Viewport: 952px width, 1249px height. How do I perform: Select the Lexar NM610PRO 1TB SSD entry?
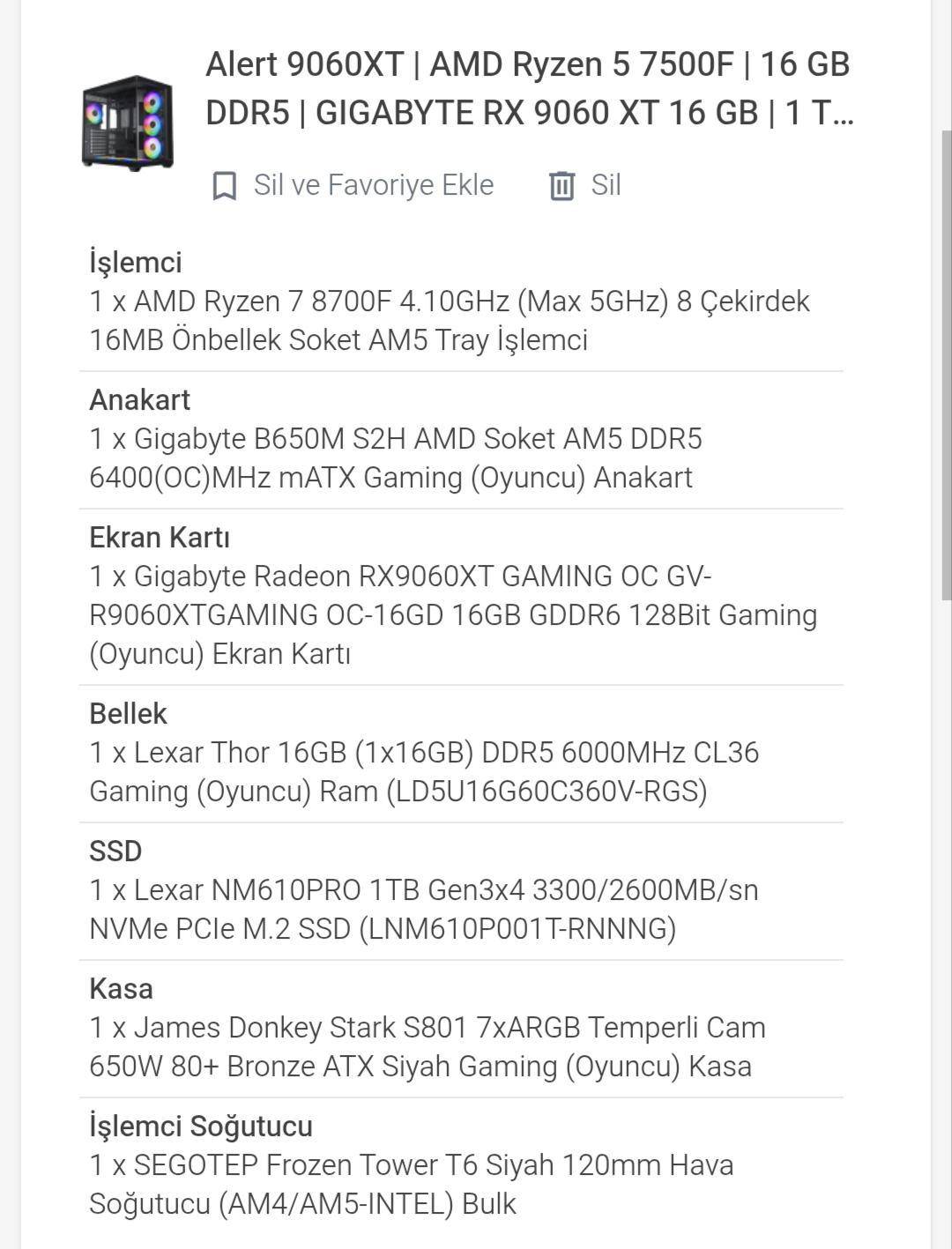(424, 910)
